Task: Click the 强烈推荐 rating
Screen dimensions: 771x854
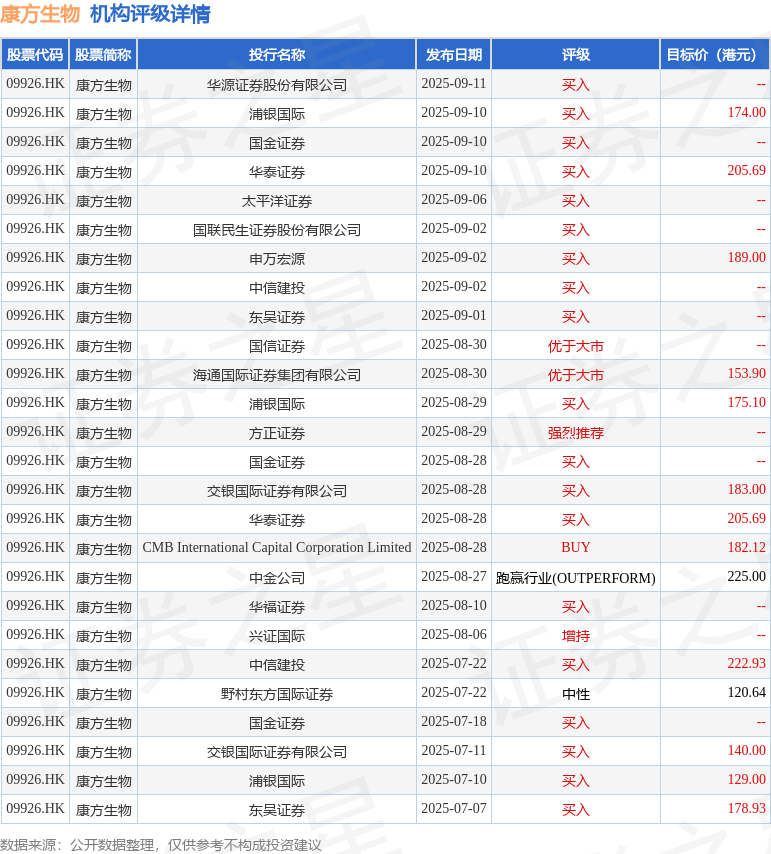Action: (576, 433)
